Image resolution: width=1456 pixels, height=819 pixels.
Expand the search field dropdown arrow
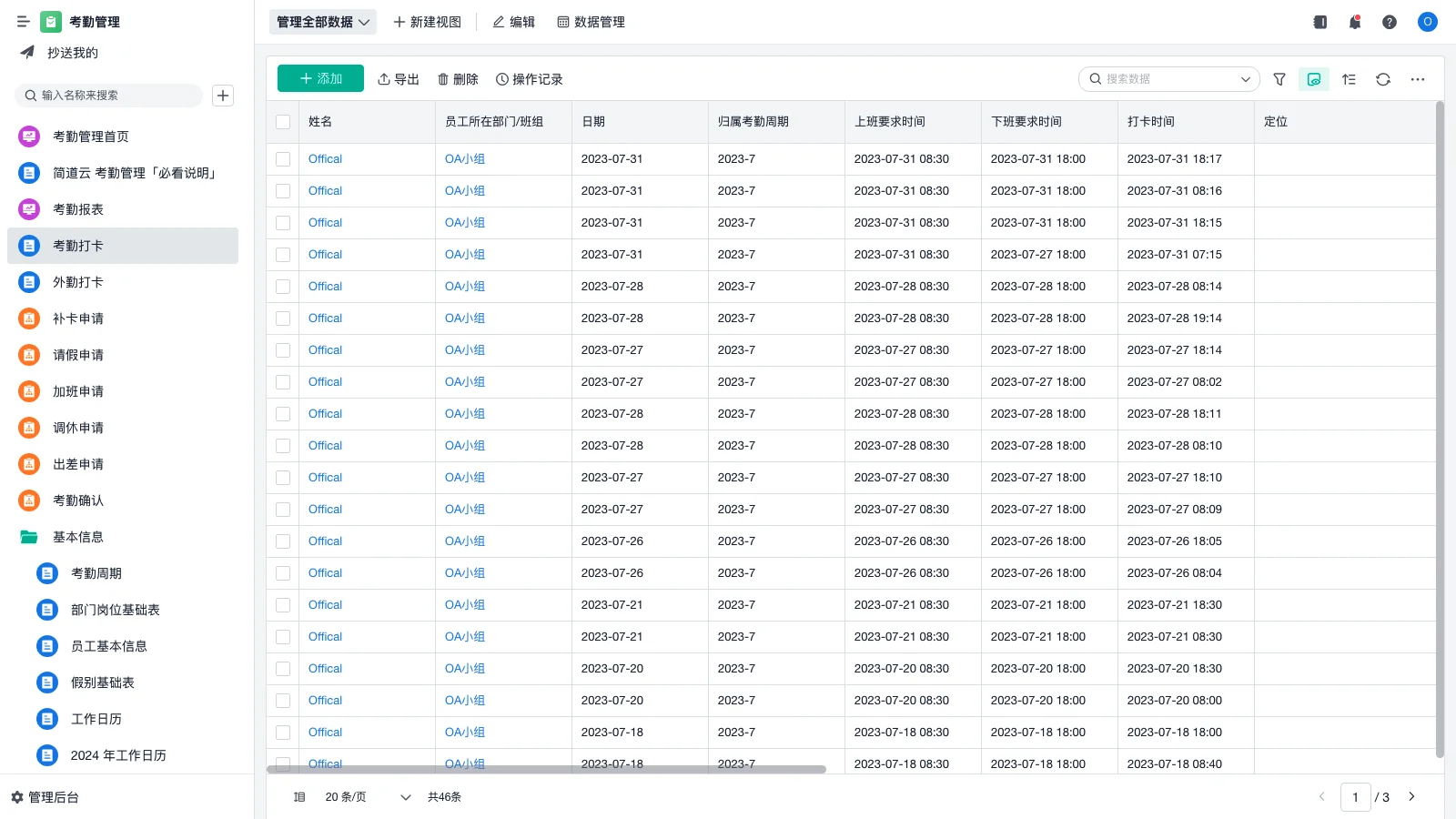click(x=1245, y=79)
